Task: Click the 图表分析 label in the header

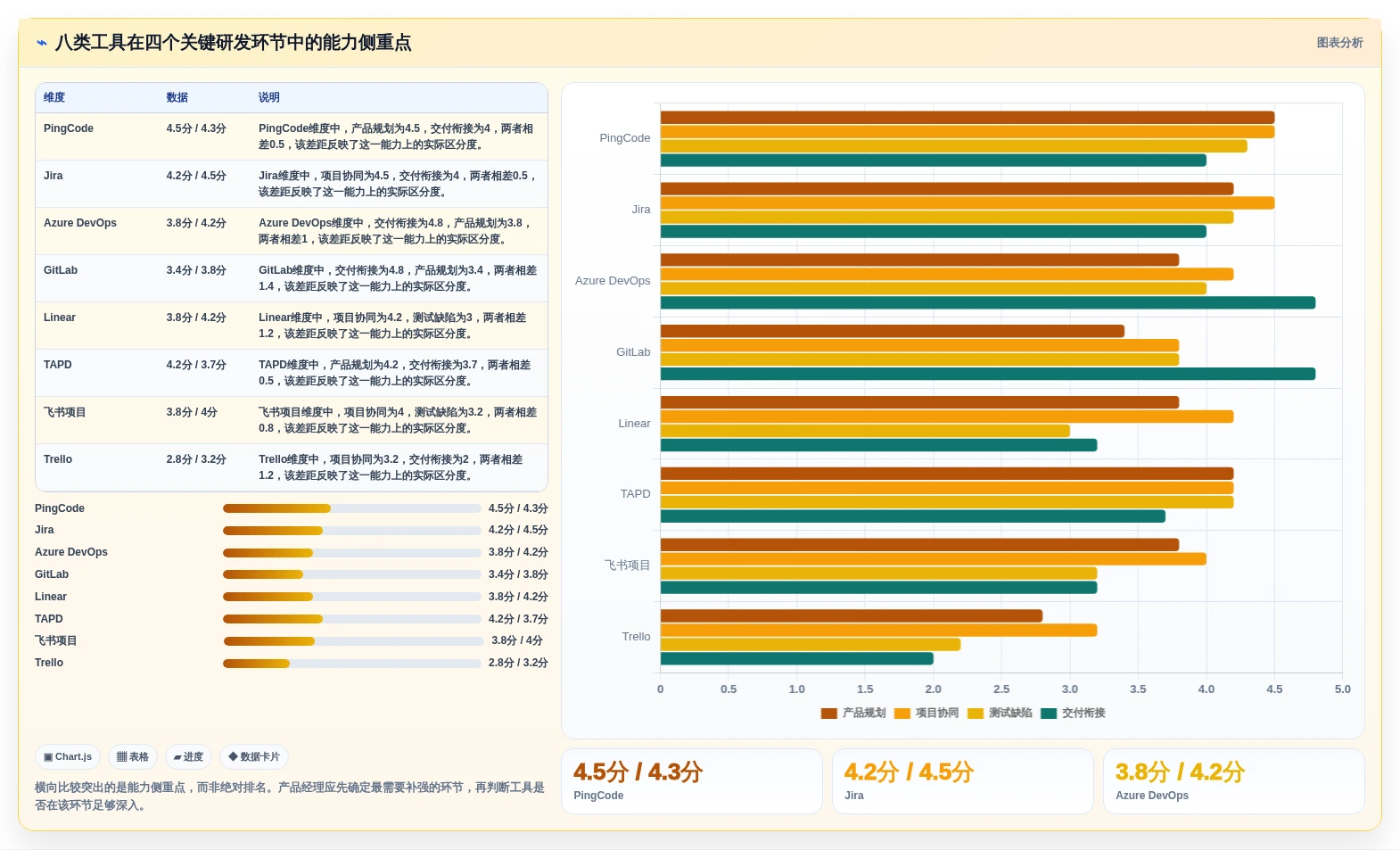Action: [1339, 43]
